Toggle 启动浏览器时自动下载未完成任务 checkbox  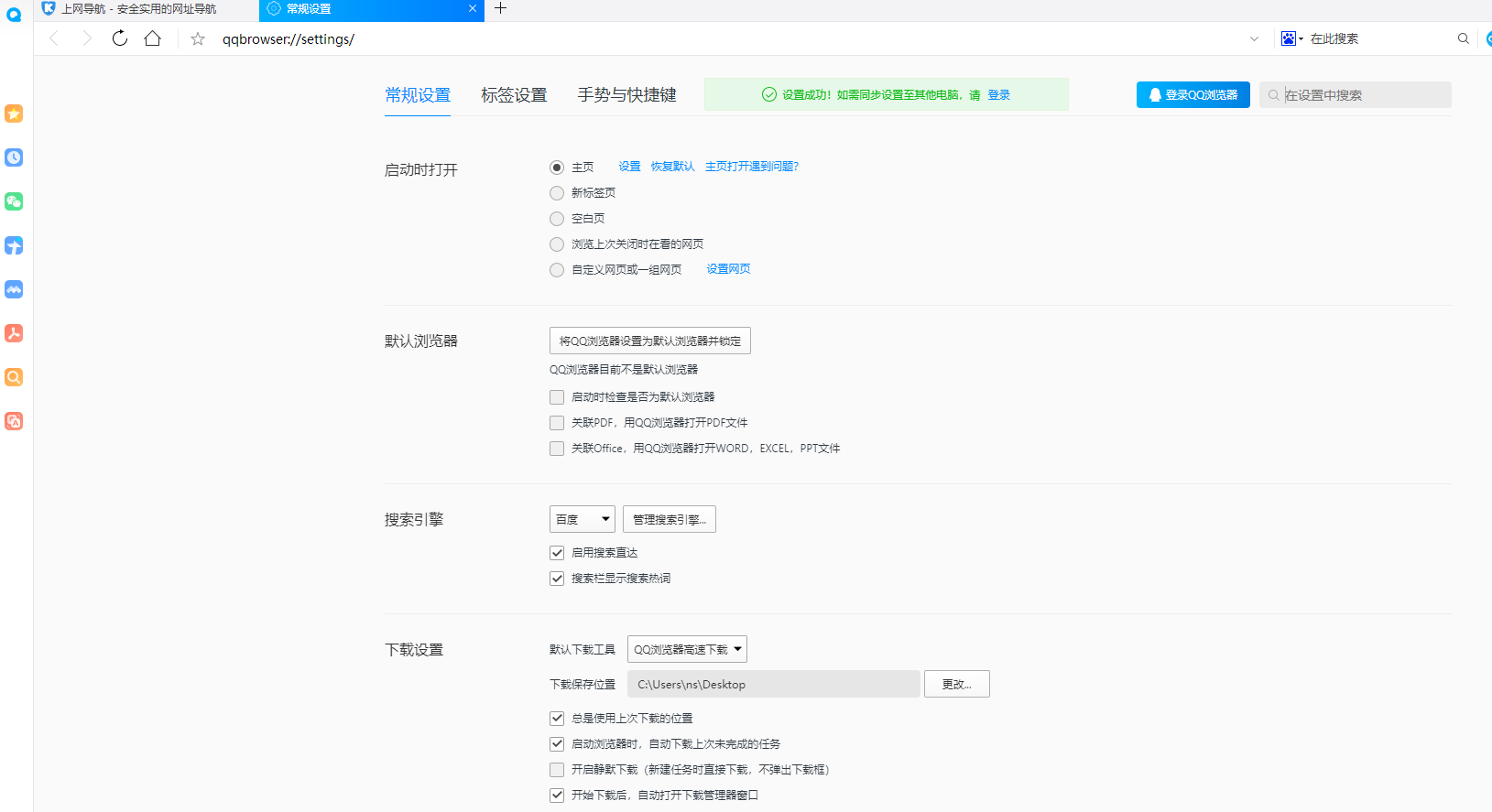point(557,744)
